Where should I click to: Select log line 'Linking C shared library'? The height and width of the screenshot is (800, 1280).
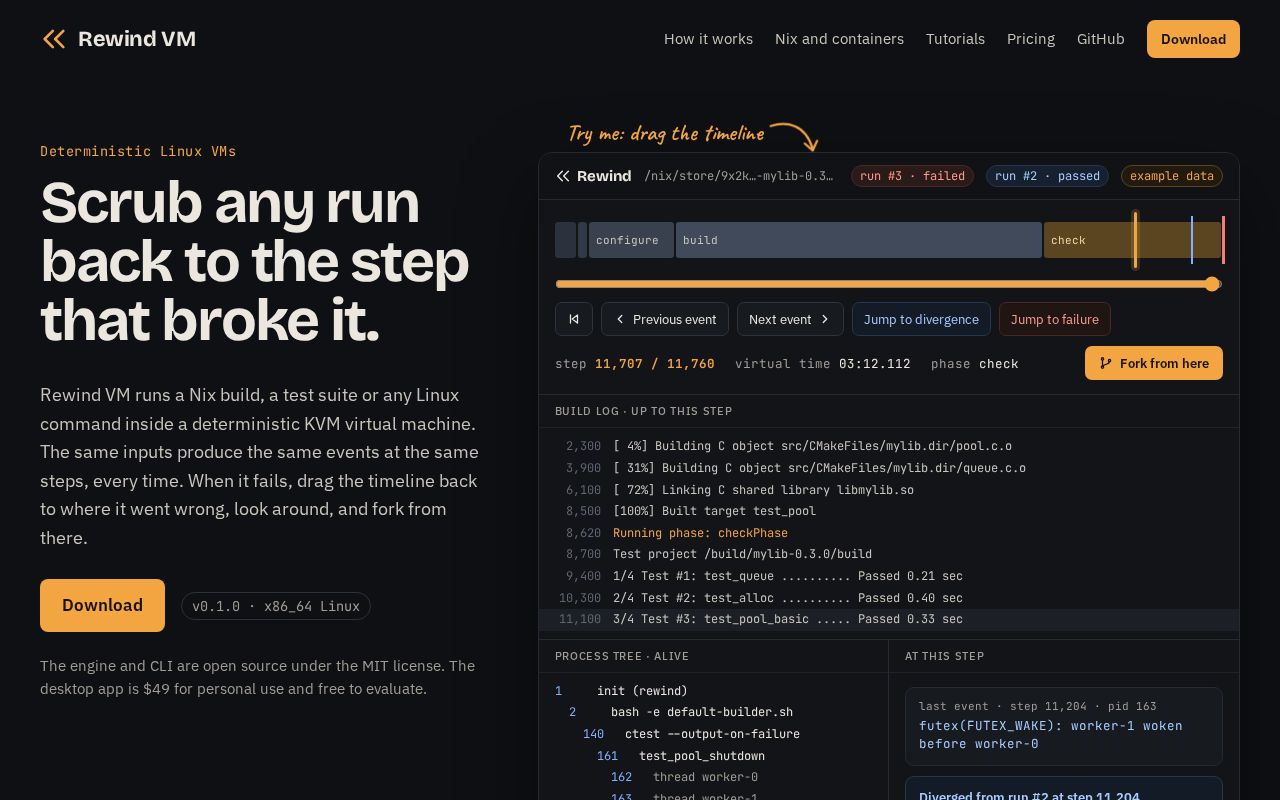click(889, 490)
